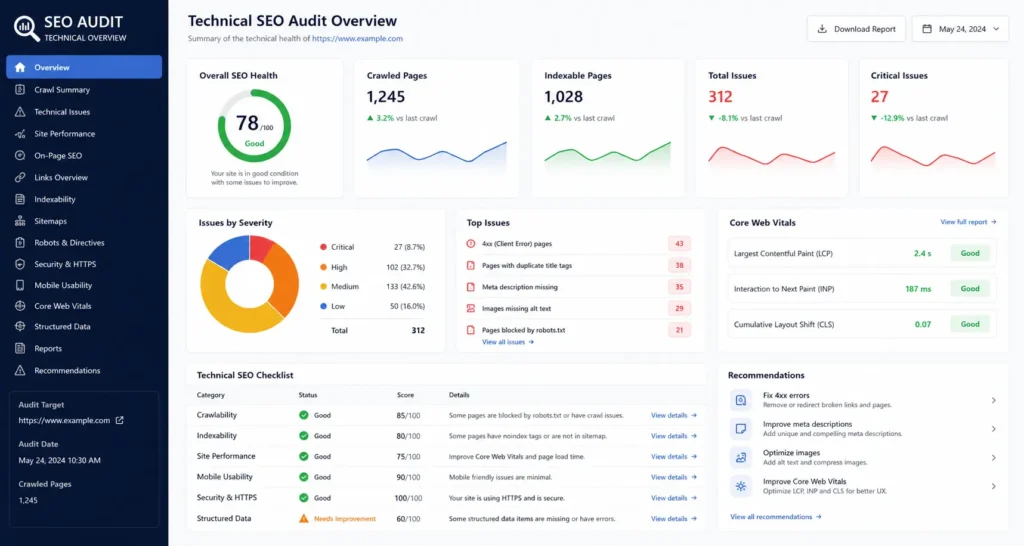The height and width of the screenshot is (546, 1024).
Task: Click View all recommendations link
Action: (x=775, y=517)
